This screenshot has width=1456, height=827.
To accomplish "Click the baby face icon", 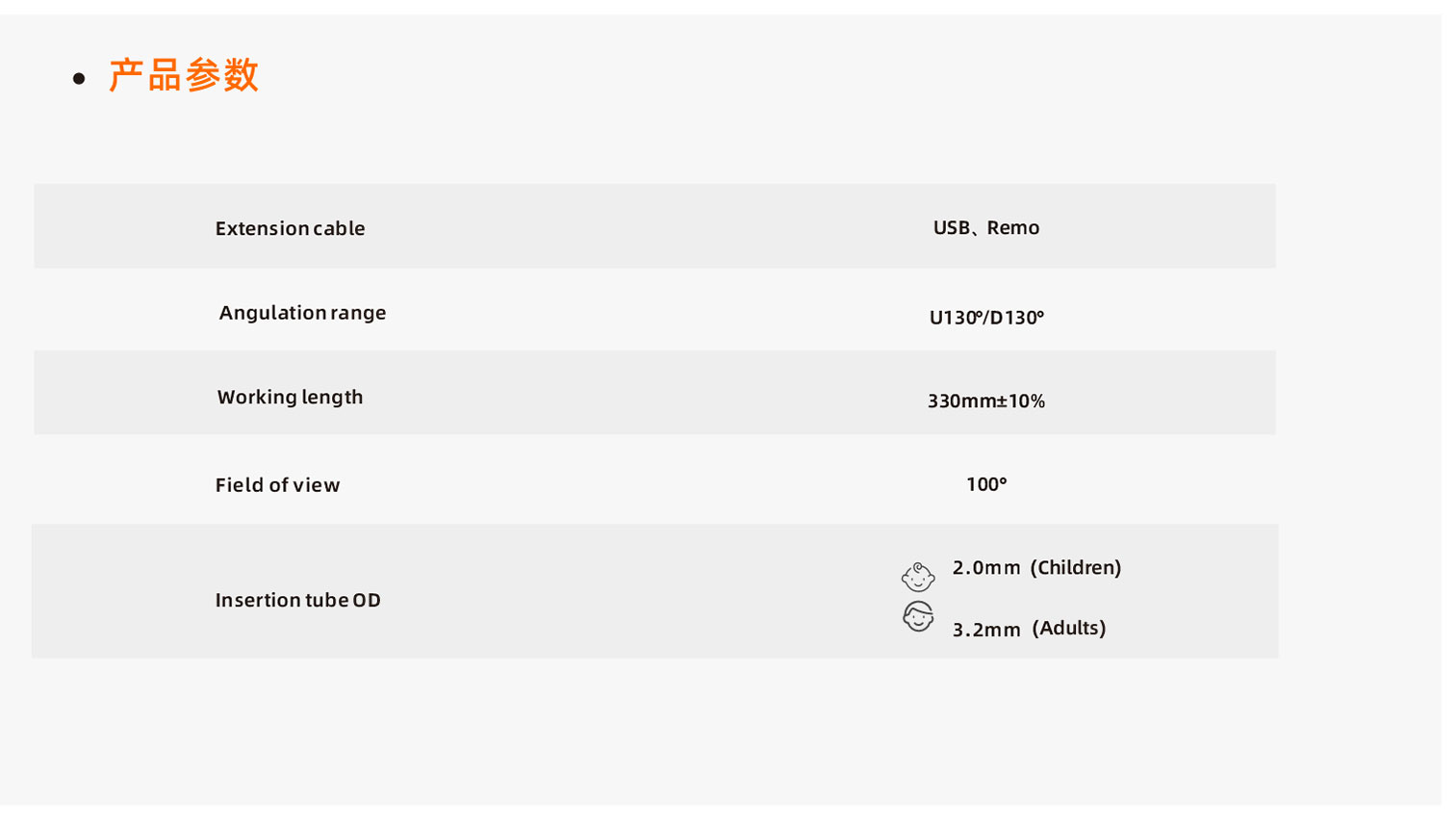I will (918, 577).
